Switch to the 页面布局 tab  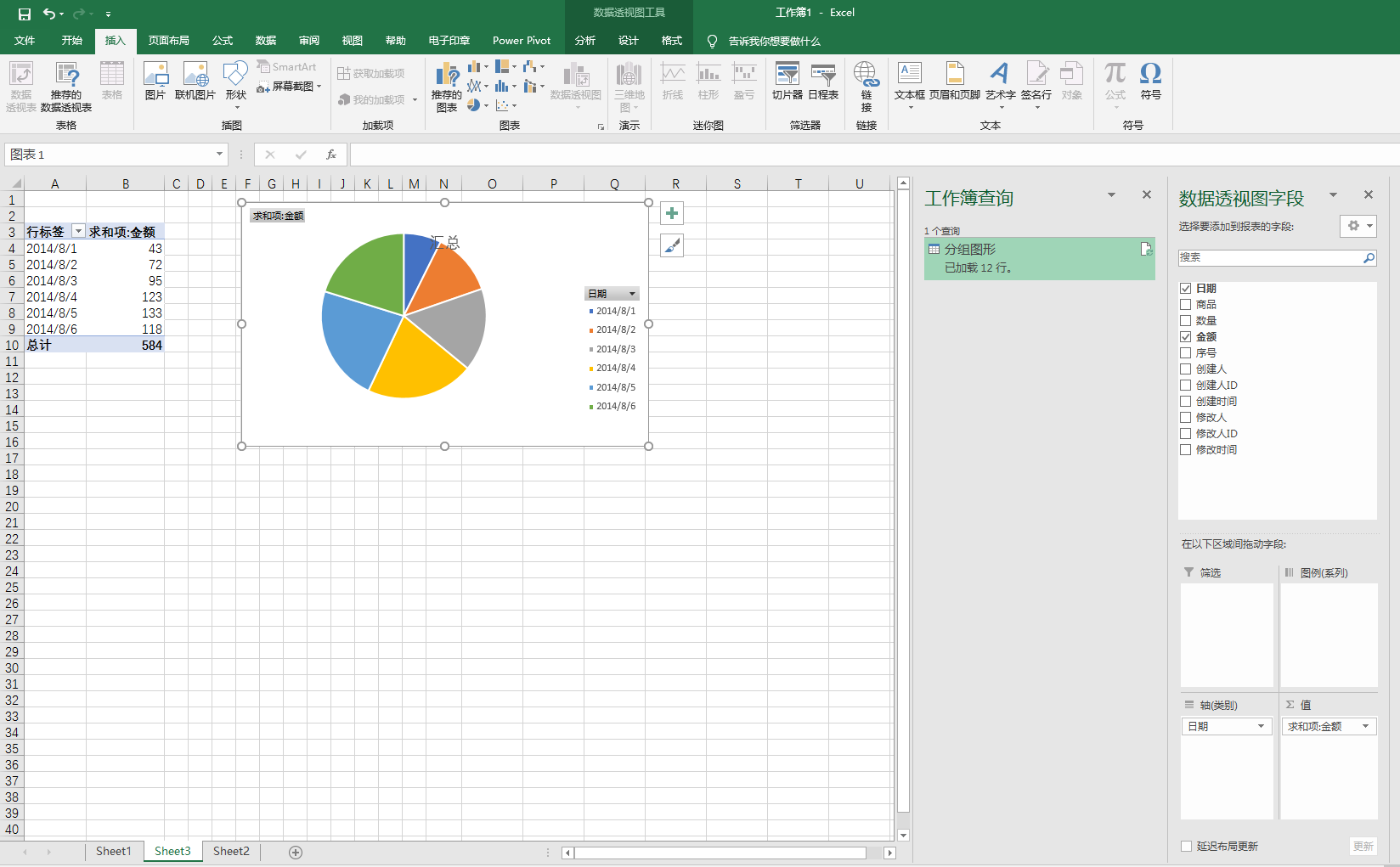pos(169,41)
